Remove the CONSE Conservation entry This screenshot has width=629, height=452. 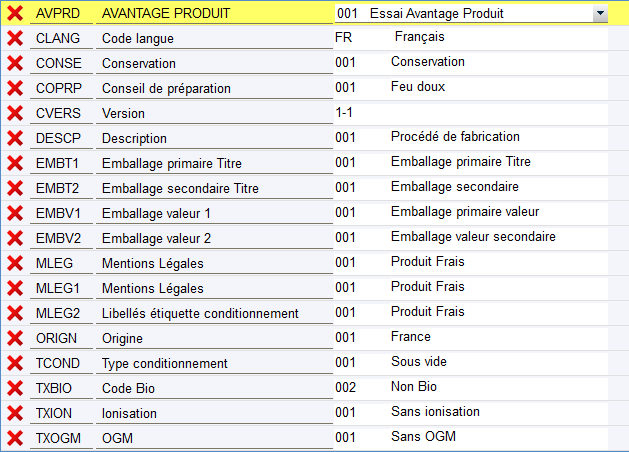click(15, 64)
